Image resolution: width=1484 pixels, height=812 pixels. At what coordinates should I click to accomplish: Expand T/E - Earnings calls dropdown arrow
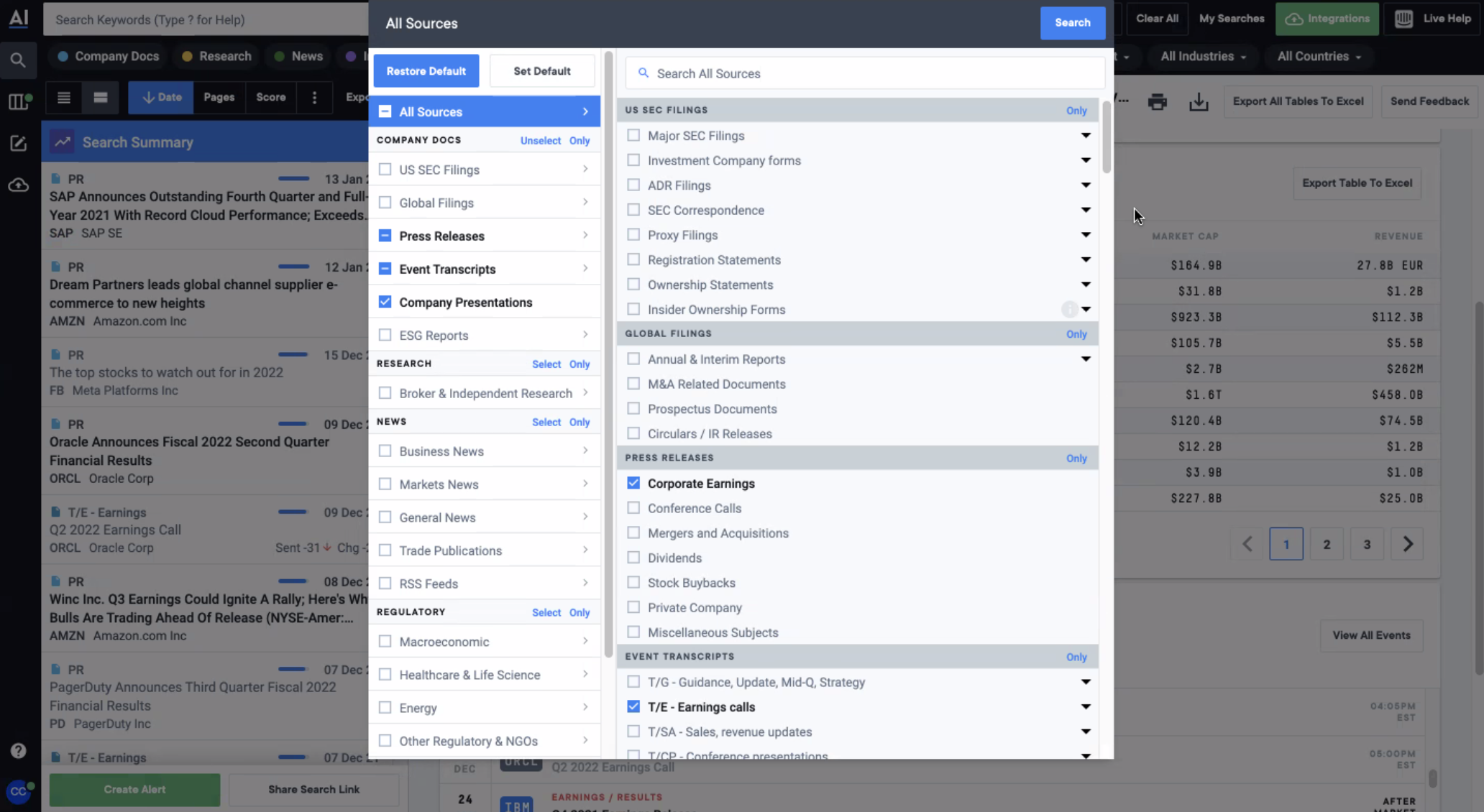(1086, 706)
